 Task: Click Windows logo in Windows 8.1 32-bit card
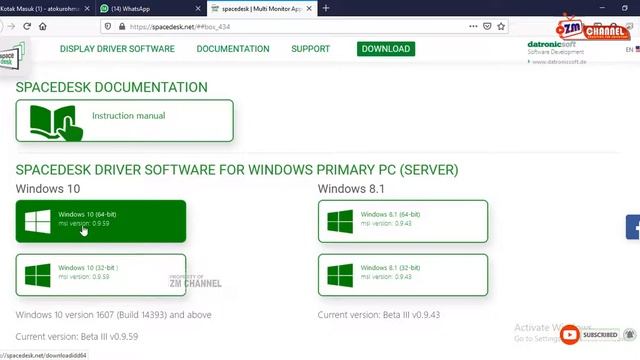[x=340, y=276]
